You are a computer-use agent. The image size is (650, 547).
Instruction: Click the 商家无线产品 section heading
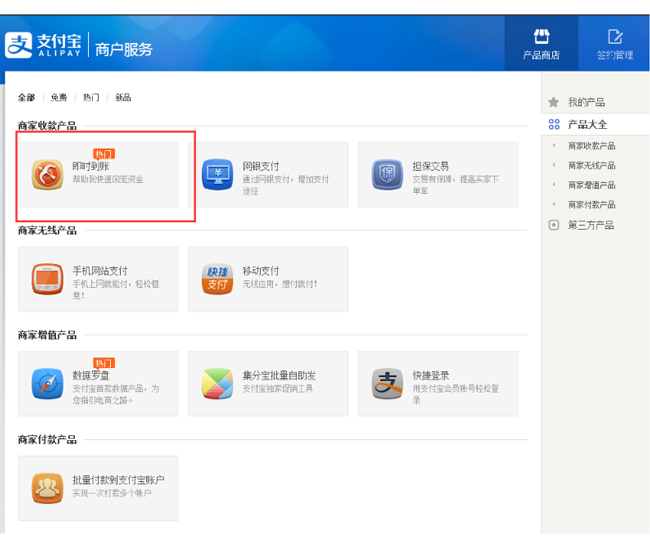point(47,230)
